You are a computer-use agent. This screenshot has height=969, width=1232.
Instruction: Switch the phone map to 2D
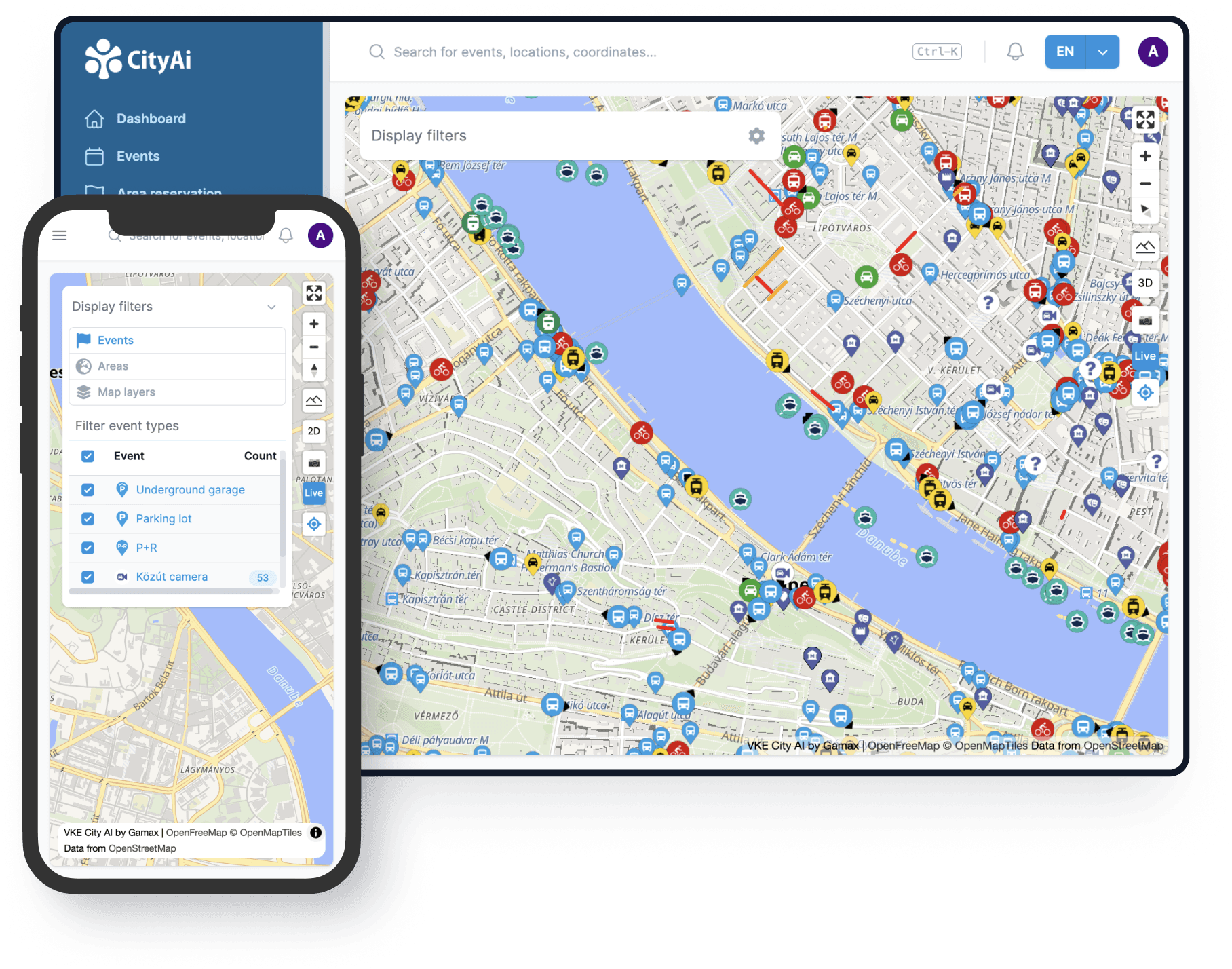click(x=314, y=432)
